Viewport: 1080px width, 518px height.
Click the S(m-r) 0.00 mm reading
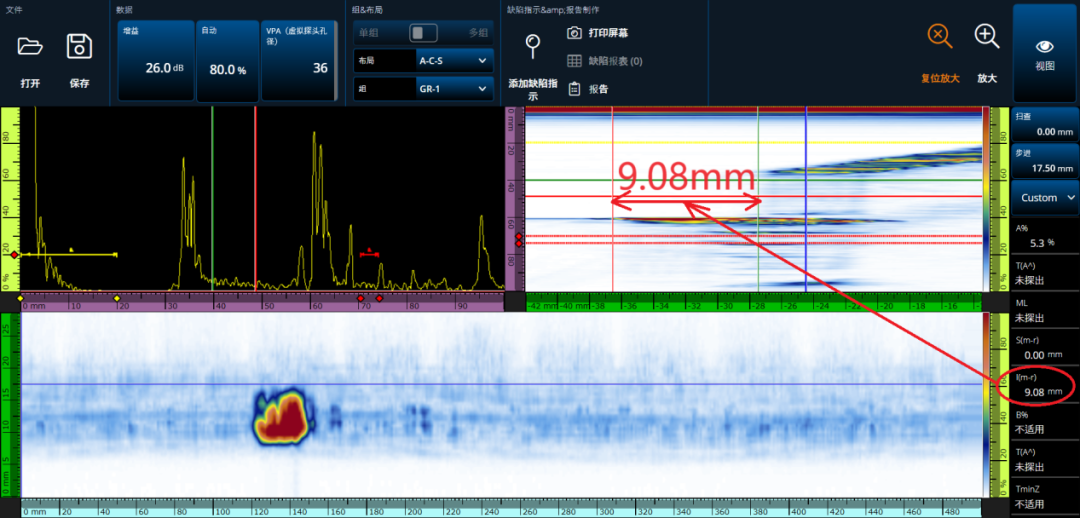[1044, 348]
